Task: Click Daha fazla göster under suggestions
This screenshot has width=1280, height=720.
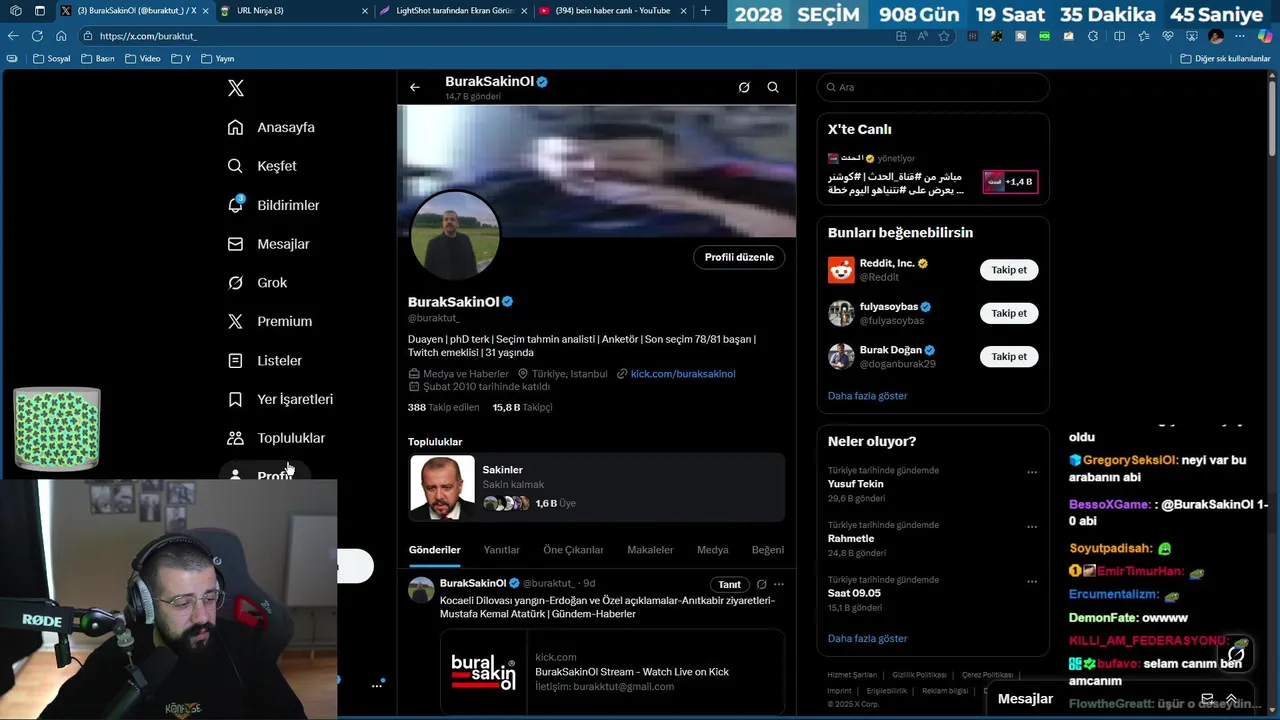Action: [867, 396]
